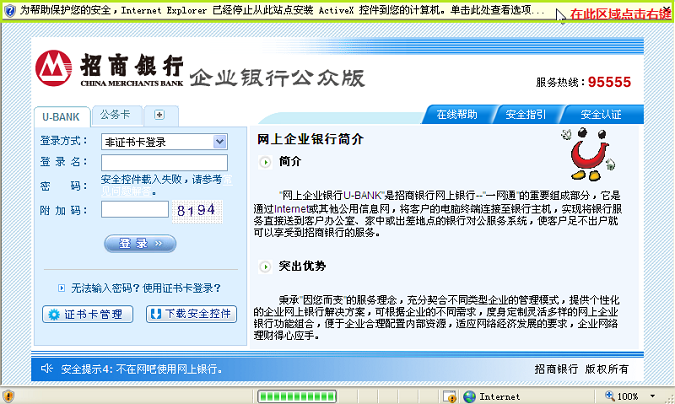Image resolution: width=675 pixels, height=404 pixels.
Task: Click 招商银行 版权所有 footer text
Action: tap(582, 369)
